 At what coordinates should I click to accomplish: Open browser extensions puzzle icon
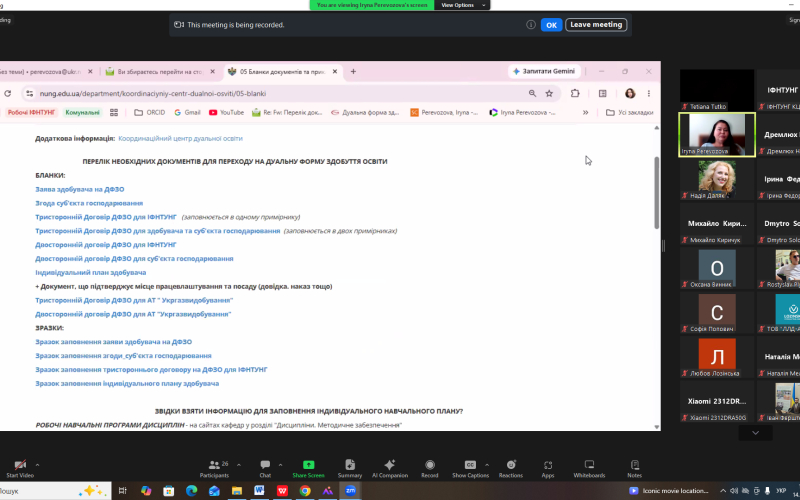click(x=575, y=93)
